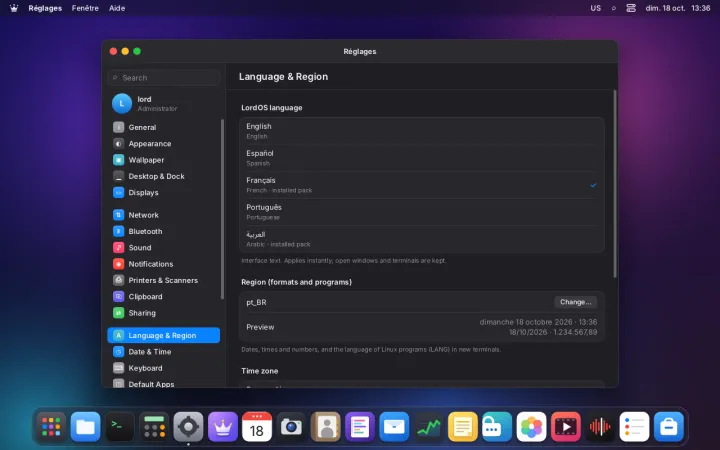The height and width of the screenshot is (450, 720).
Task: Select the Sharing icon in the sidebar
Action: pyautogui.click(x=118, y=313)
